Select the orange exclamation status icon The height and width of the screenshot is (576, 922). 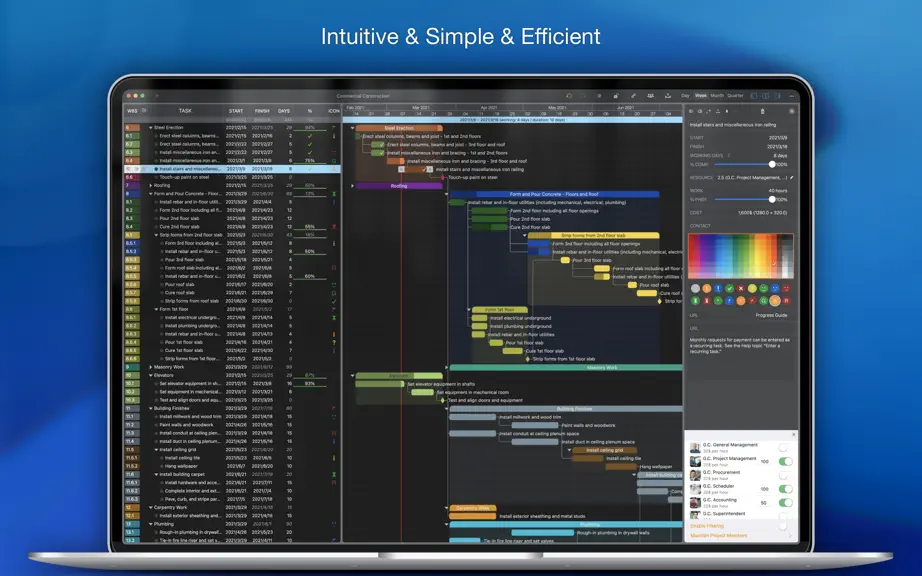[x=707, y=289]
